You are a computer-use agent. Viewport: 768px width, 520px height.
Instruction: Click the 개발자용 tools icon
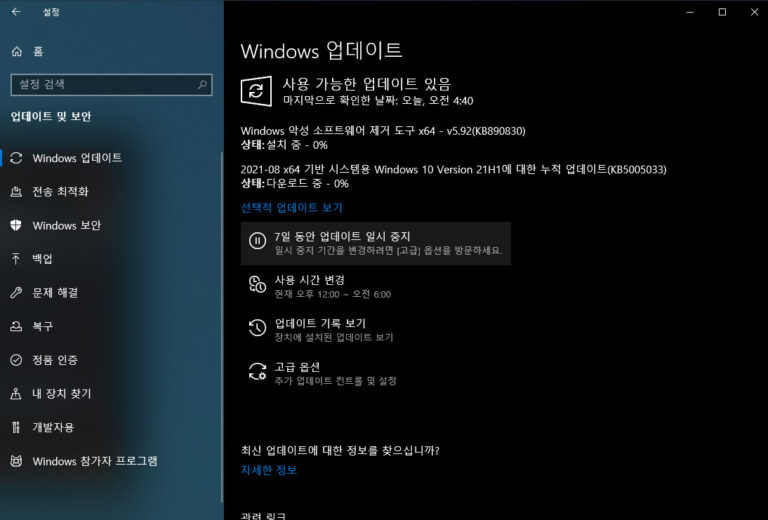click(x=16, y=427)
